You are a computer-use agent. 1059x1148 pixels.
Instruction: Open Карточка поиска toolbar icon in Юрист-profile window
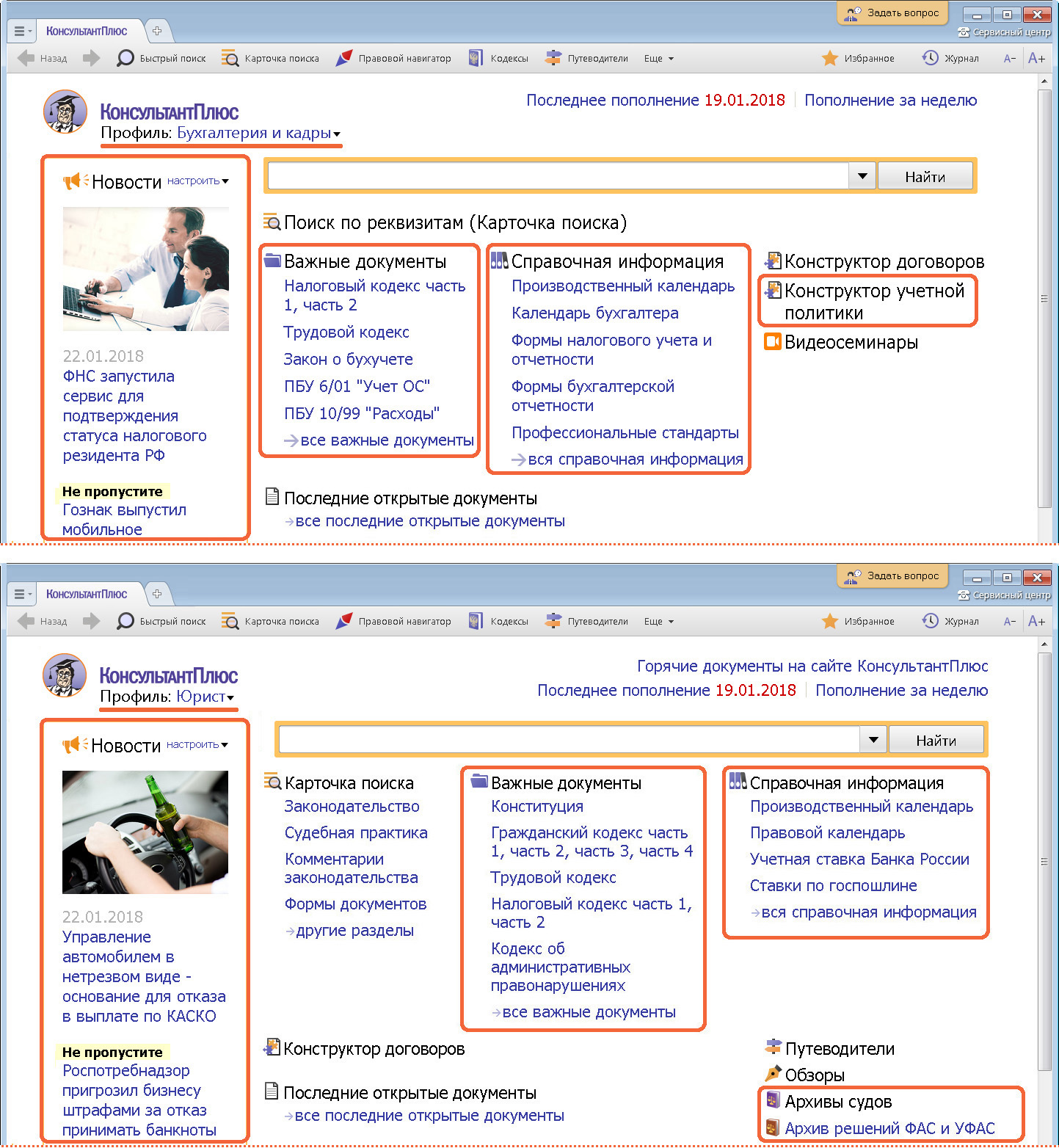coord(271,622)
